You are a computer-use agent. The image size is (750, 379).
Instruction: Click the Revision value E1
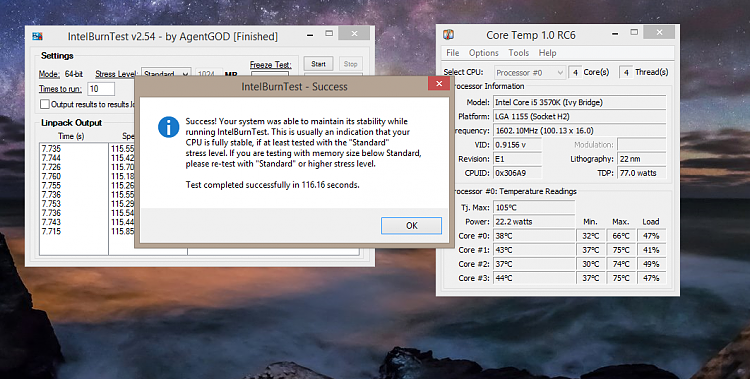(x=518, y=159)
